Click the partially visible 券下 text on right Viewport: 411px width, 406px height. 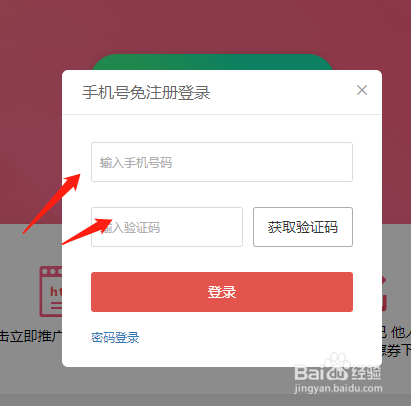click(397, 350)
